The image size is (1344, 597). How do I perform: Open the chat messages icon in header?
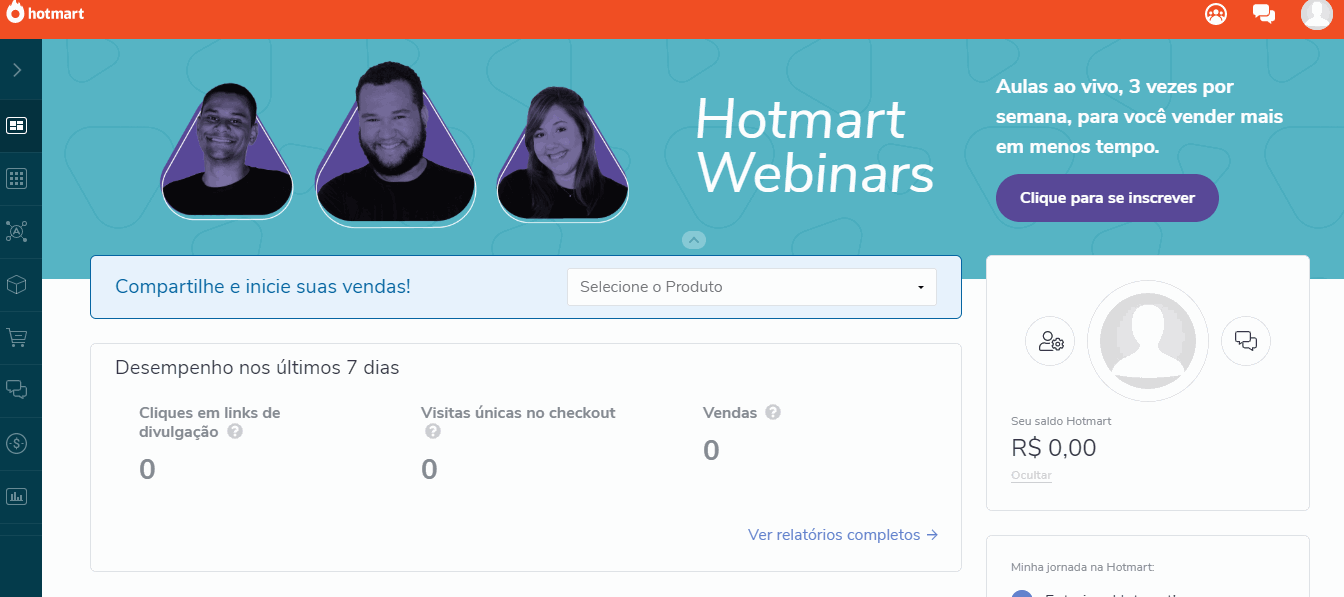1264,14
